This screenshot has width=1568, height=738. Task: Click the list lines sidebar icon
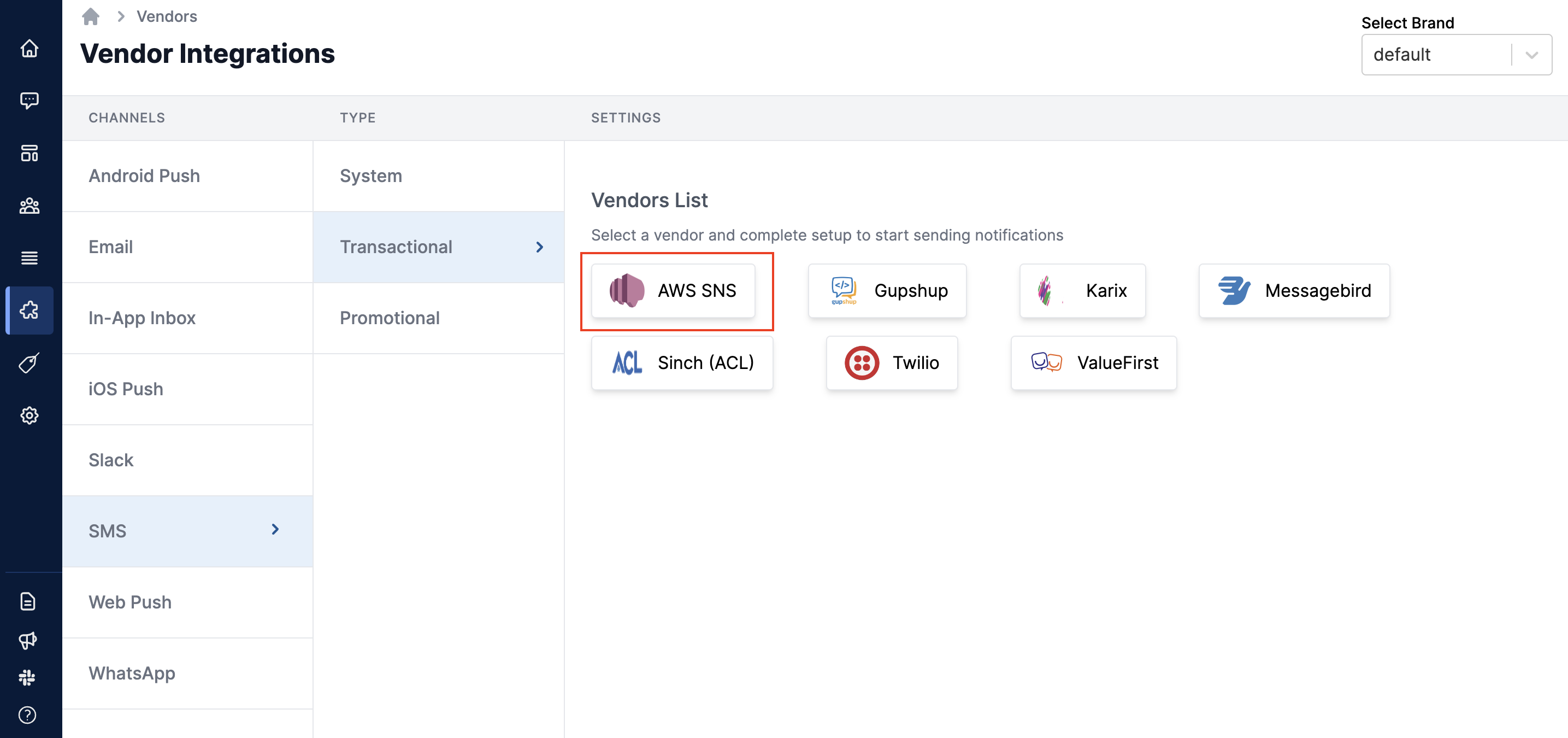[29, 258]
